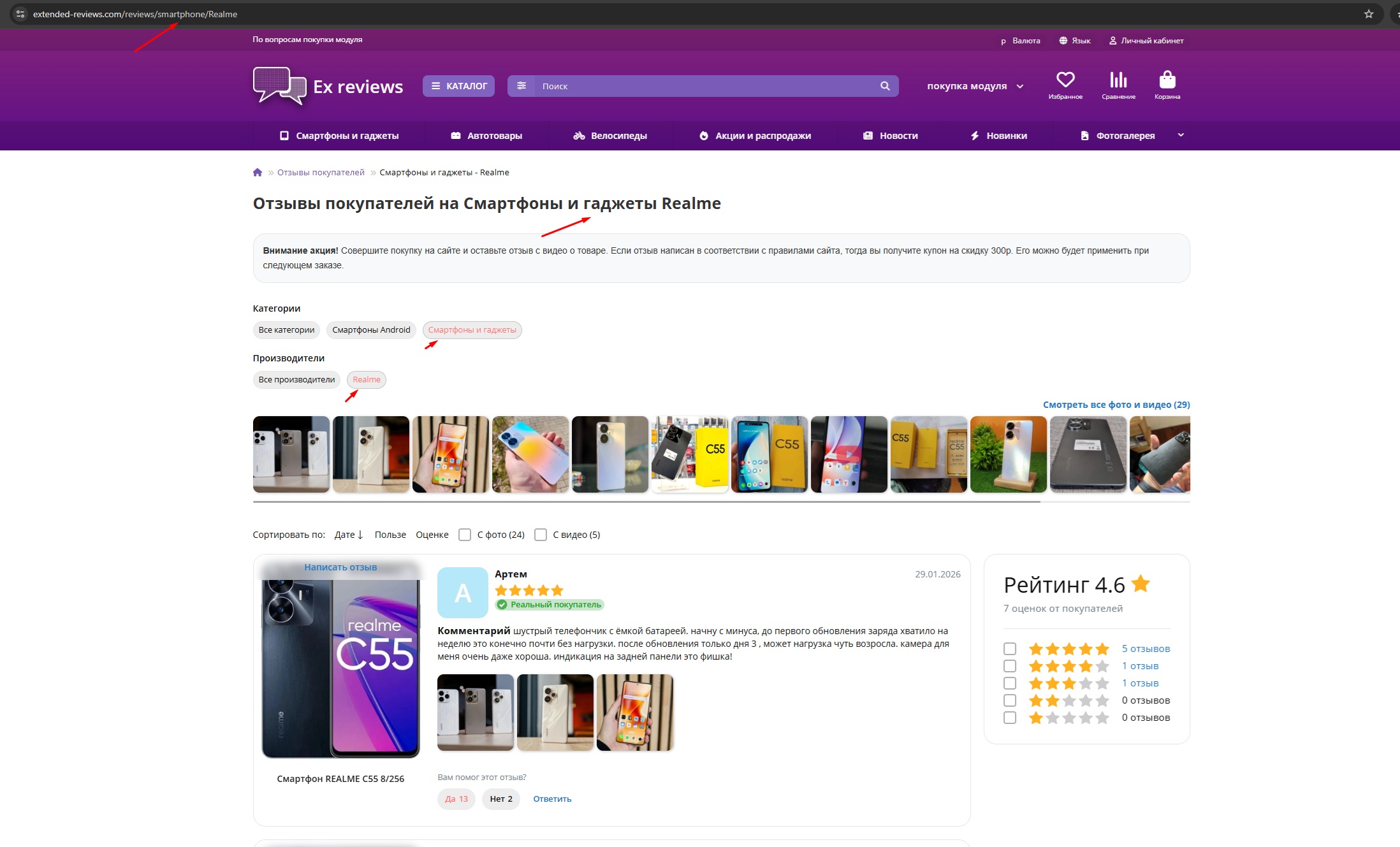Click the search magnifier icon

coord(885,86)
